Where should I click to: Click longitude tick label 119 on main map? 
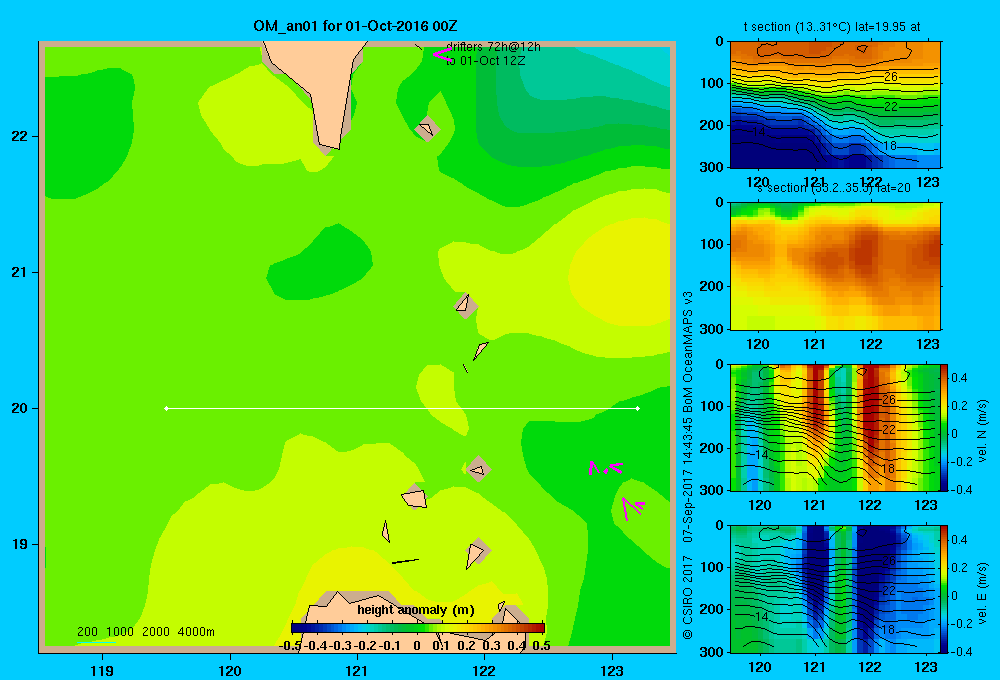pos(102,670)
